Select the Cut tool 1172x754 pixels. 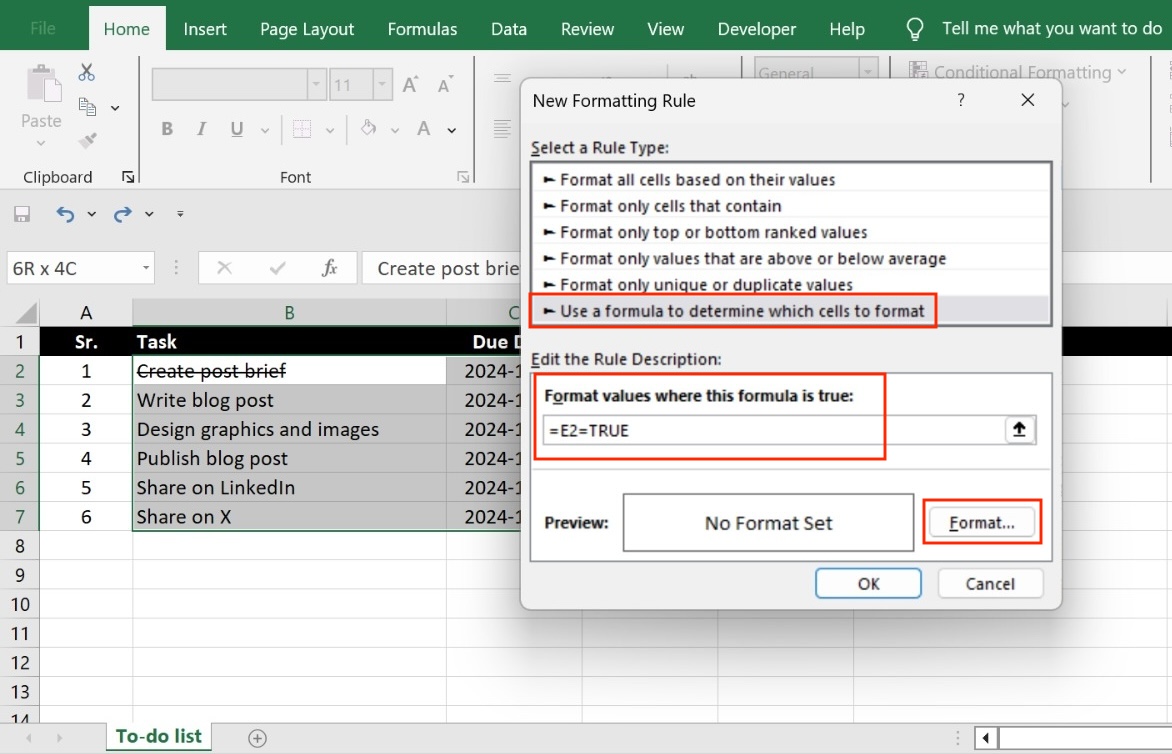[x=86, y=72]
